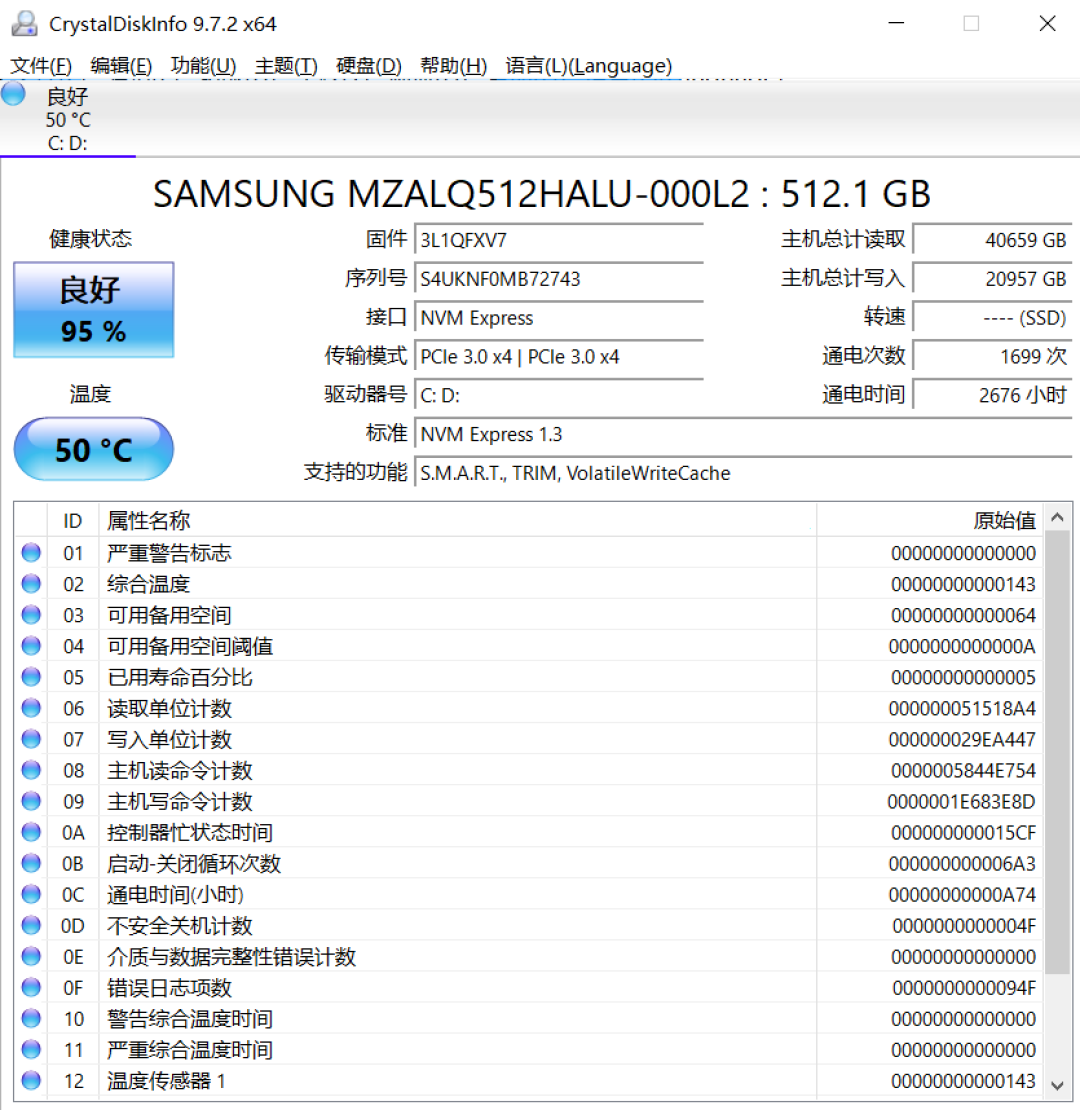The height and width of the screenshot is (1110, 1080).
Task: Click status orb for 03 可用备用空间
Action: tap(31, 614)
